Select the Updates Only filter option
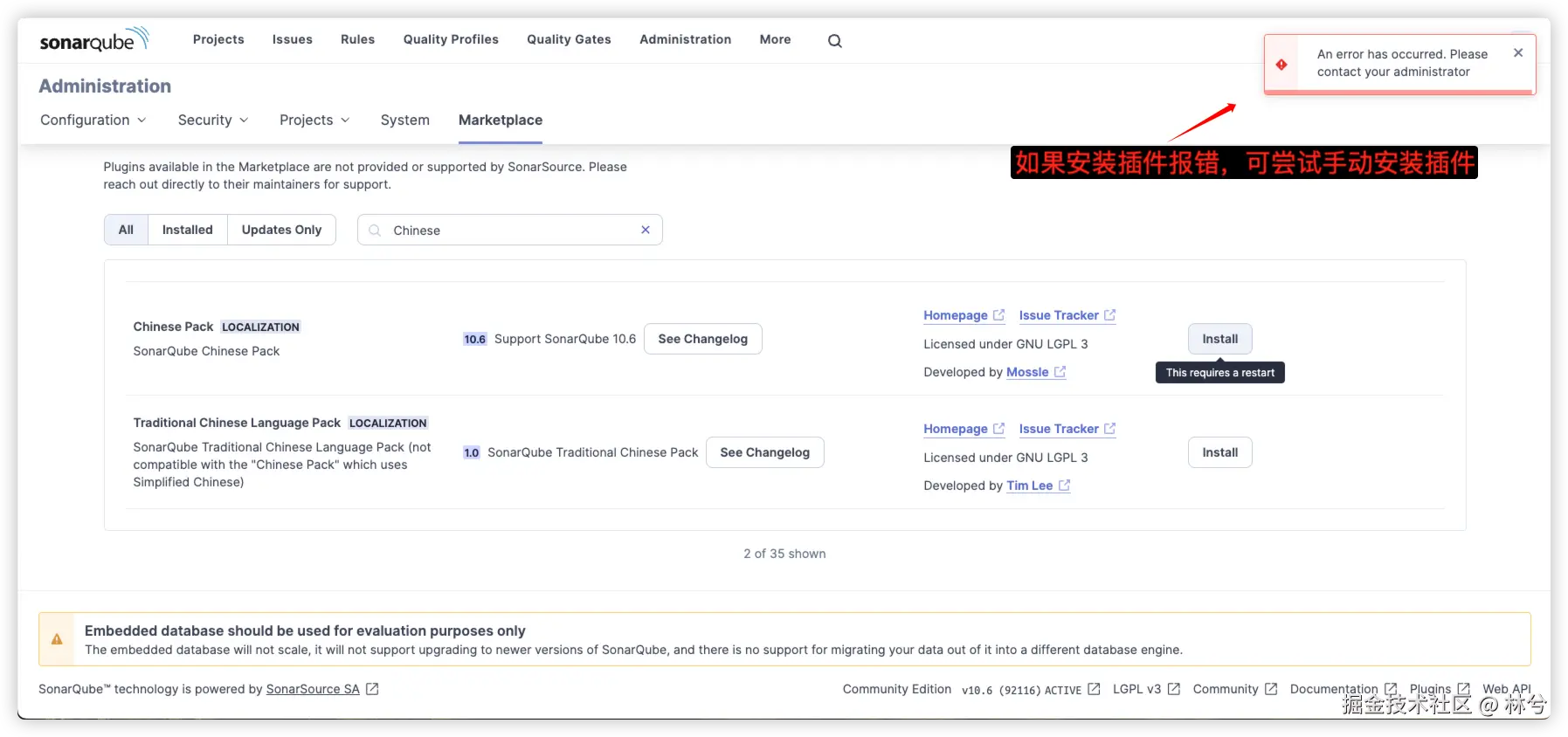Viewport: 1568px width, 737px height. [281, 230]
